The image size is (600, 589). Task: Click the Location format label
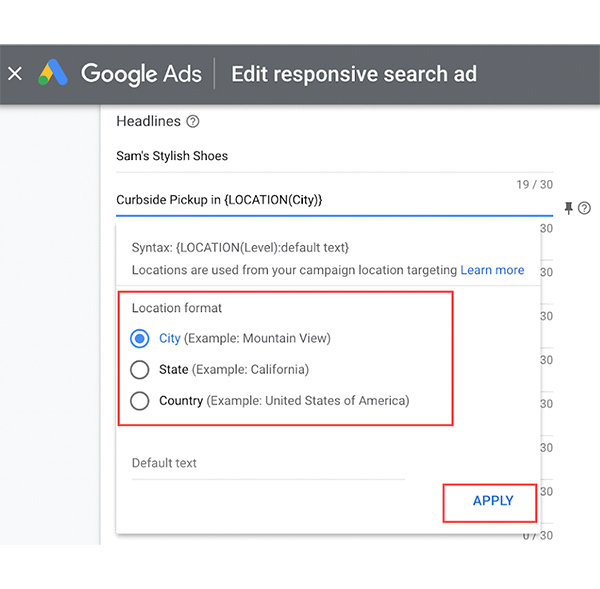[x=177, y=308]
